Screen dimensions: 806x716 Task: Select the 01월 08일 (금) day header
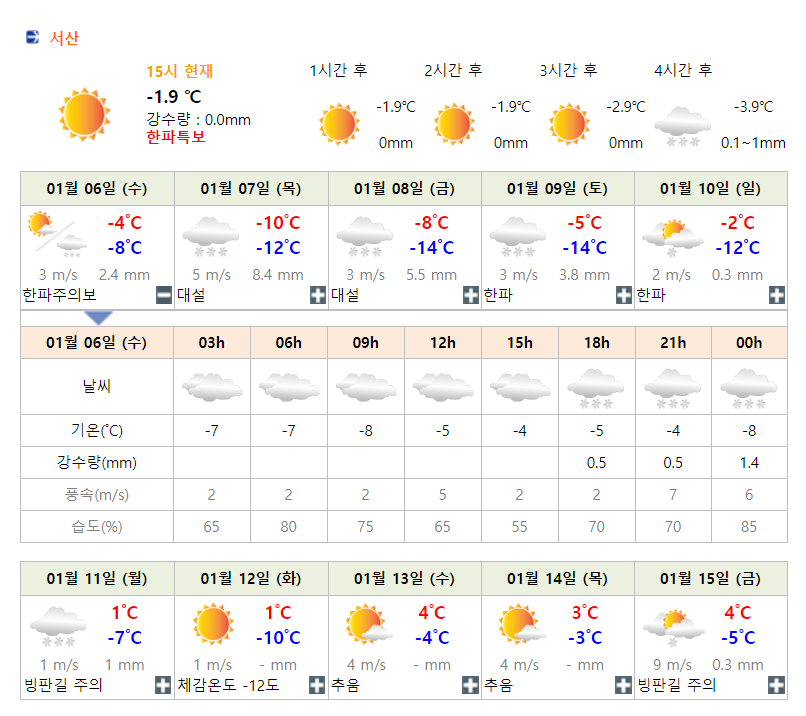tap(405, 189)
